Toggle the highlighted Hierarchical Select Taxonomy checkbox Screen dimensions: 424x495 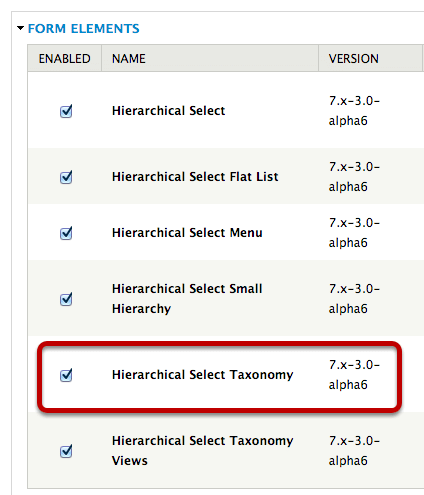tap(66, 375)
